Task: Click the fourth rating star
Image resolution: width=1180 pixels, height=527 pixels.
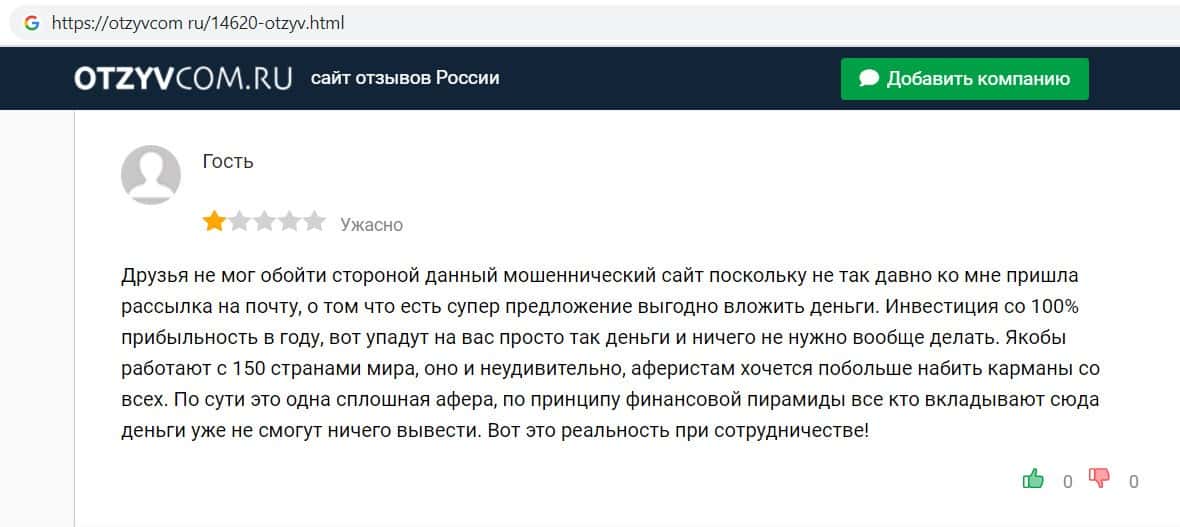Action: coord(289,222)
